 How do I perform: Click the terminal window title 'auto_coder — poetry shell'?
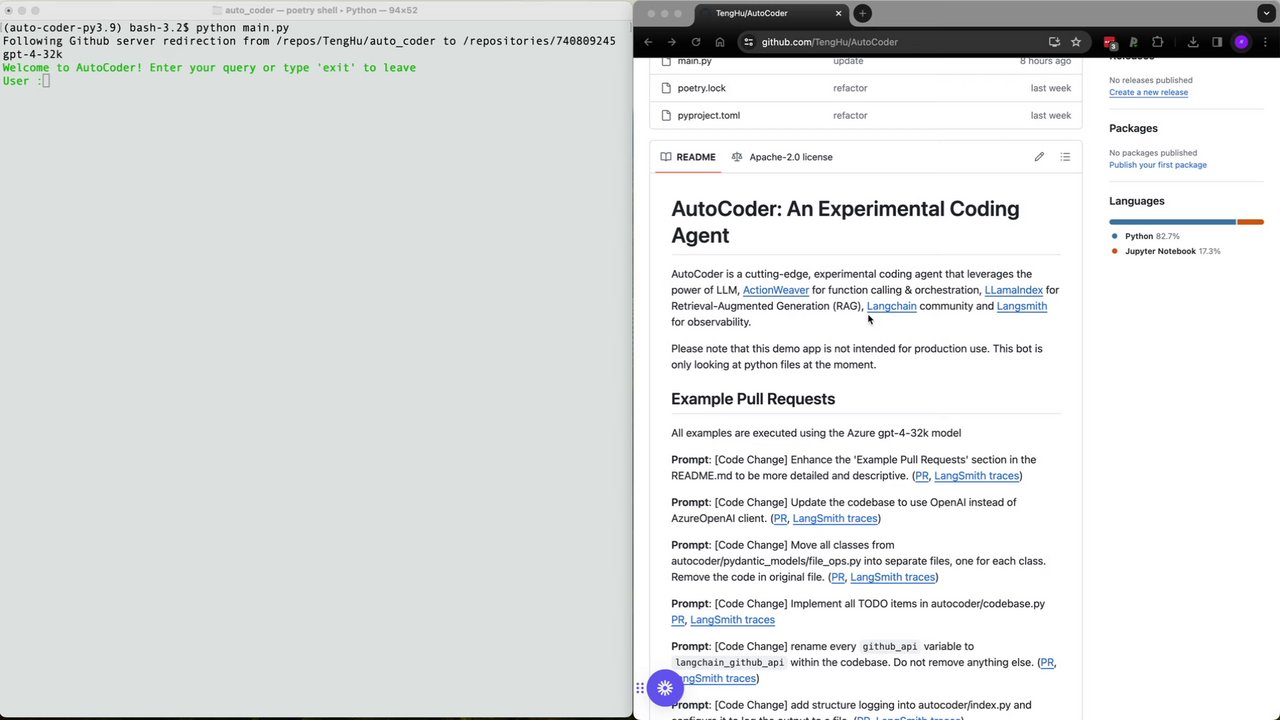(322, 10)
